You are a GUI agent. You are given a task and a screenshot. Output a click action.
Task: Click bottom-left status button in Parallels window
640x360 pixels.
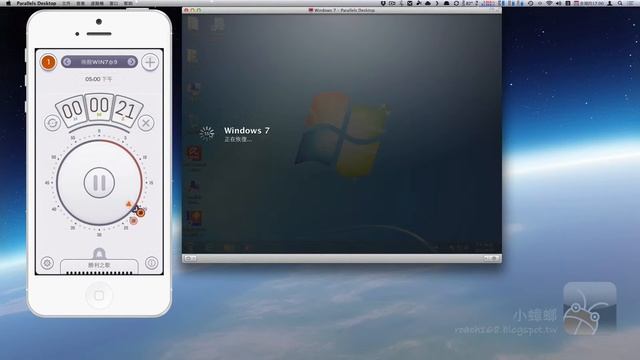190,258
